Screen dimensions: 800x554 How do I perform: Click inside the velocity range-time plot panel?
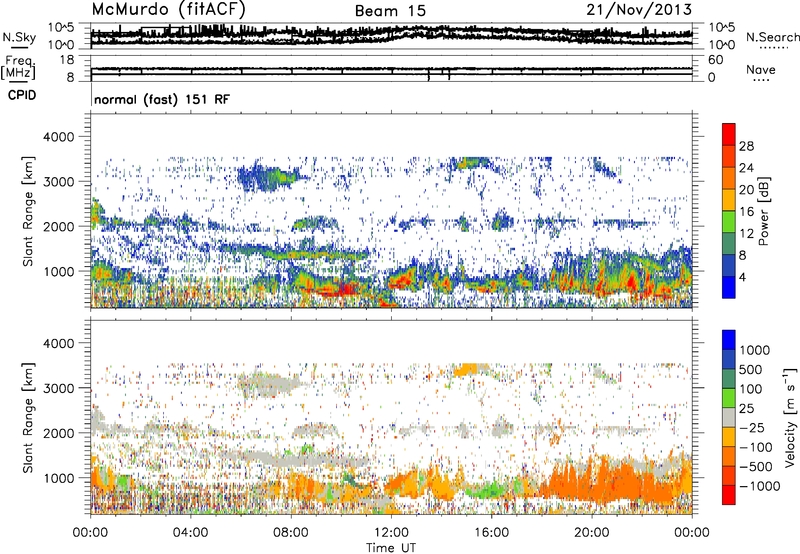391,417
